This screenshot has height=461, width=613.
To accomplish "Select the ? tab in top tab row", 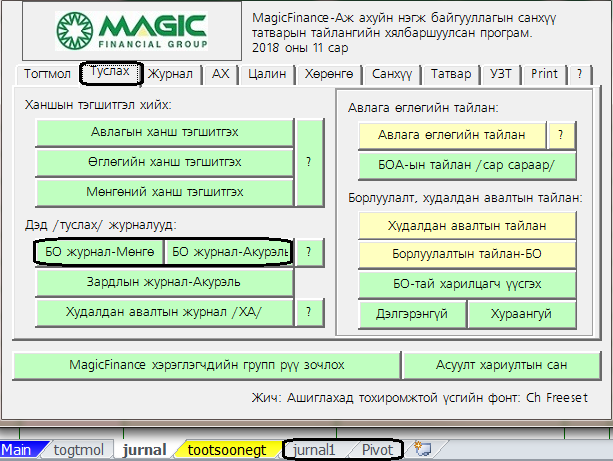I will coord(578,74).
